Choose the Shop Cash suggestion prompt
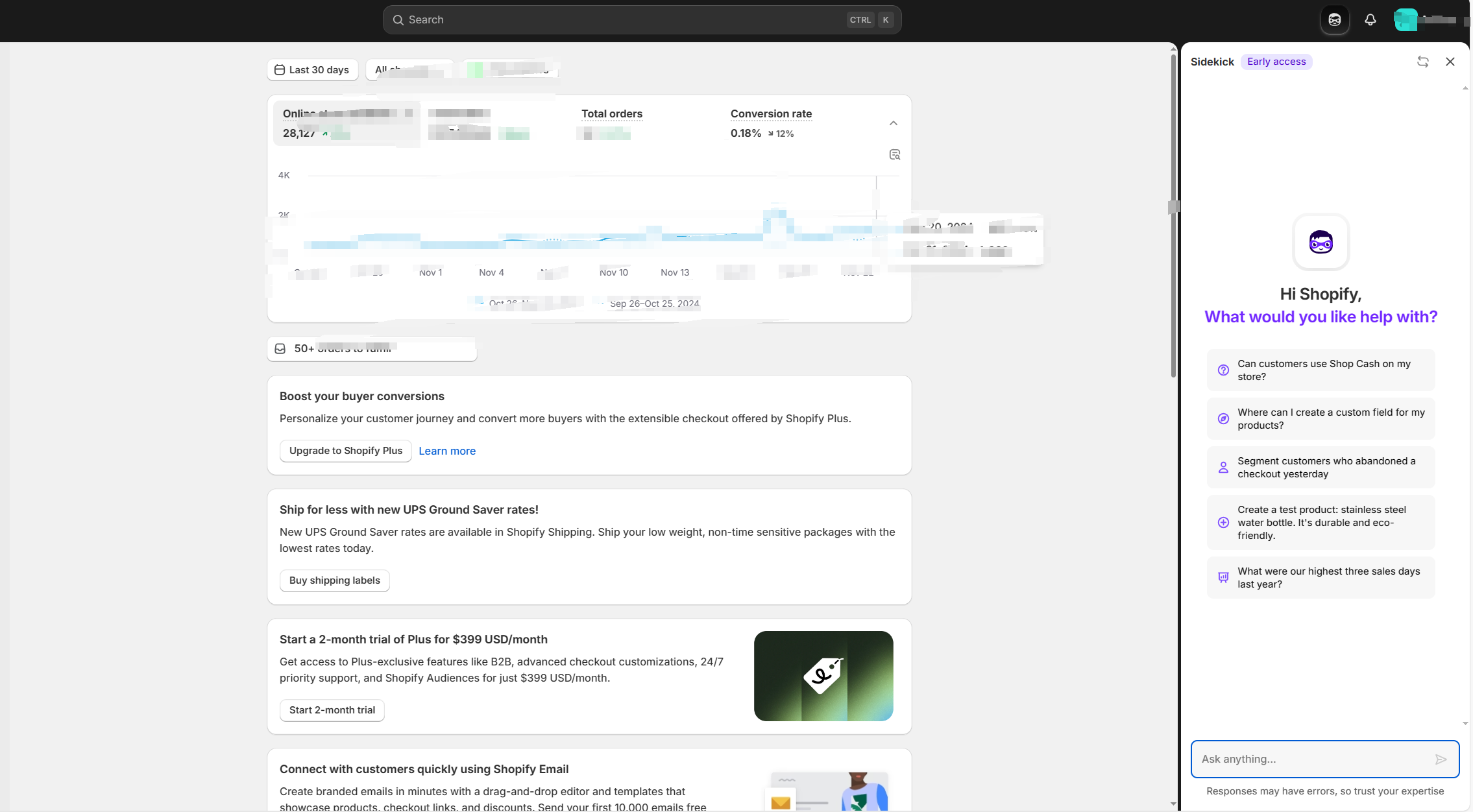Viewport: 1473px width, 812px height. click(1320, 370)
